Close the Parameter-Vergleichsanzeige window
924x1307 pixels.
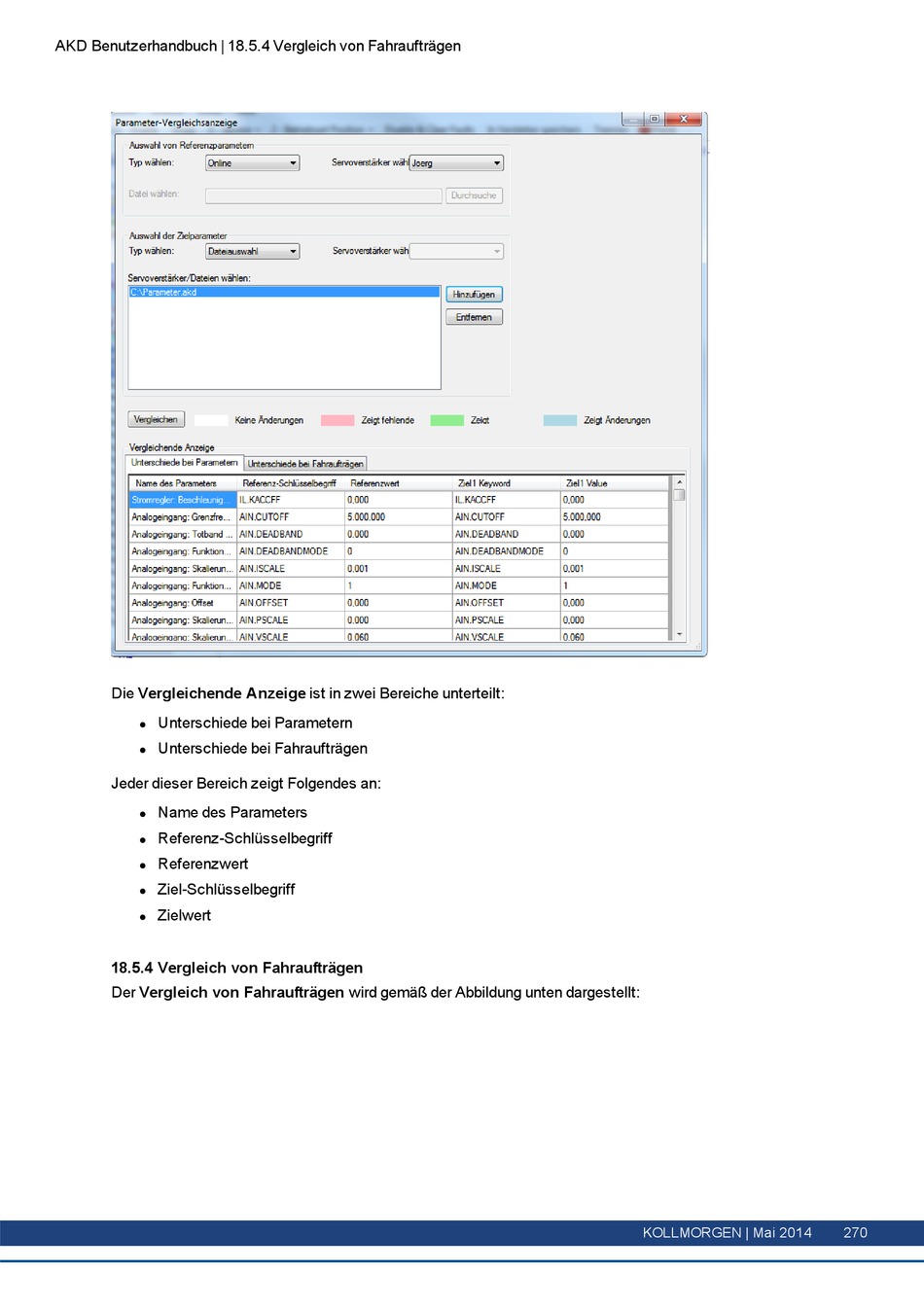[x=684, y=119]
